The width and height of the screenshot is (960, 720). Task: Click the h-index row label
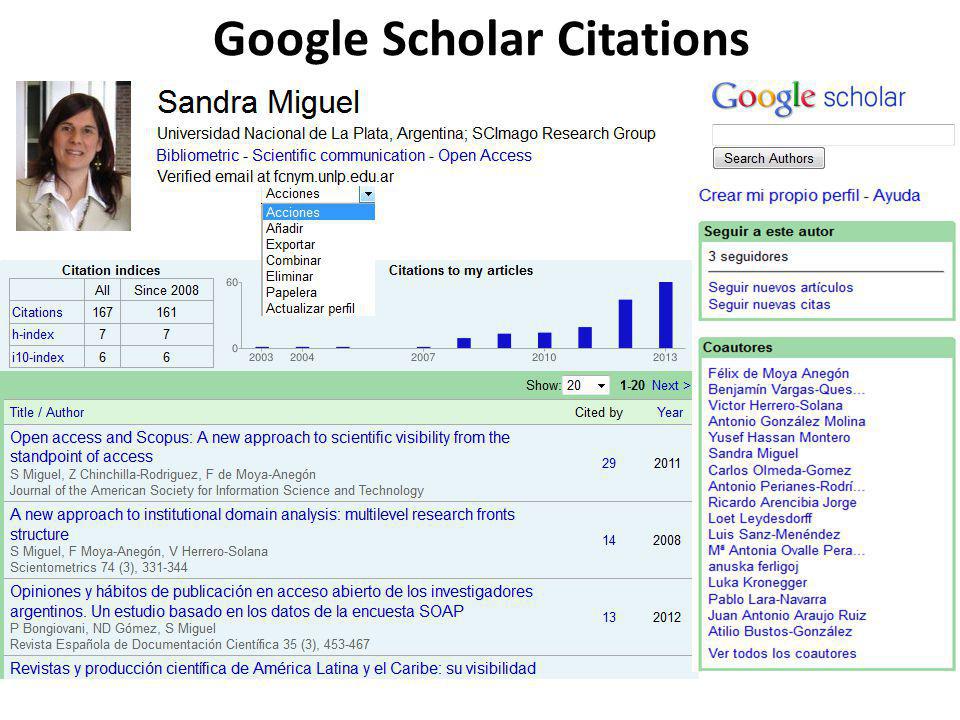tap(33, 334)
